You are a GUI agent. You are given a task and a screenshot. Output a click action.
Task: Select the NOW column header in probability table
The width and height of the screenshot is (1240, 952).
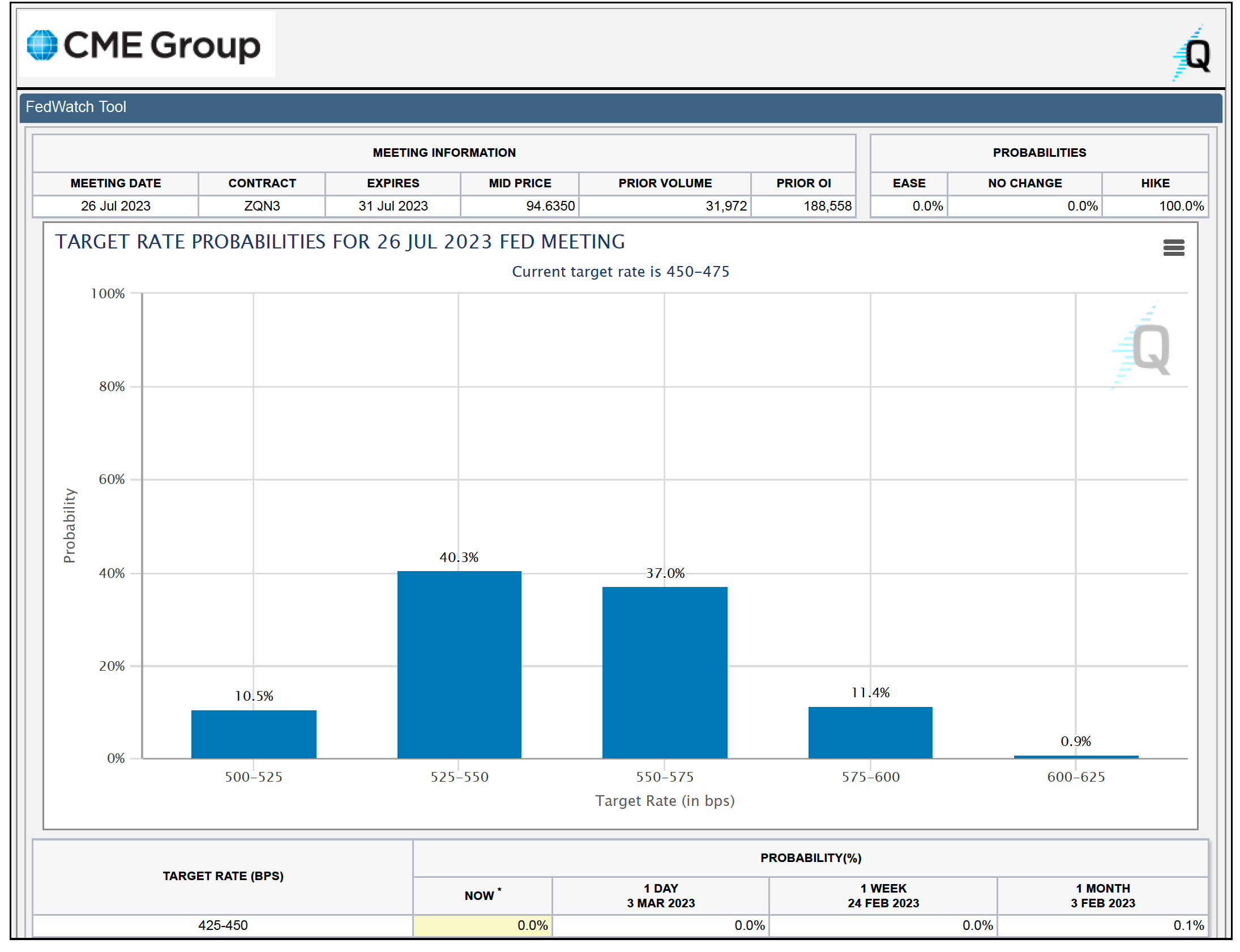[481, 895]
